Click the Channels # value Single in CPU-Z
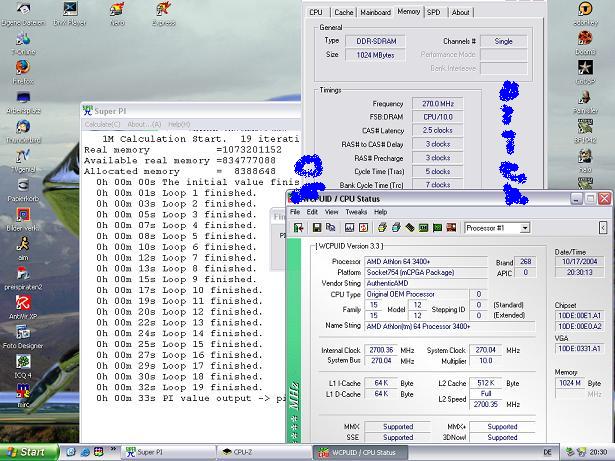Viewport: 615px width, 461px height. [504, 41]
